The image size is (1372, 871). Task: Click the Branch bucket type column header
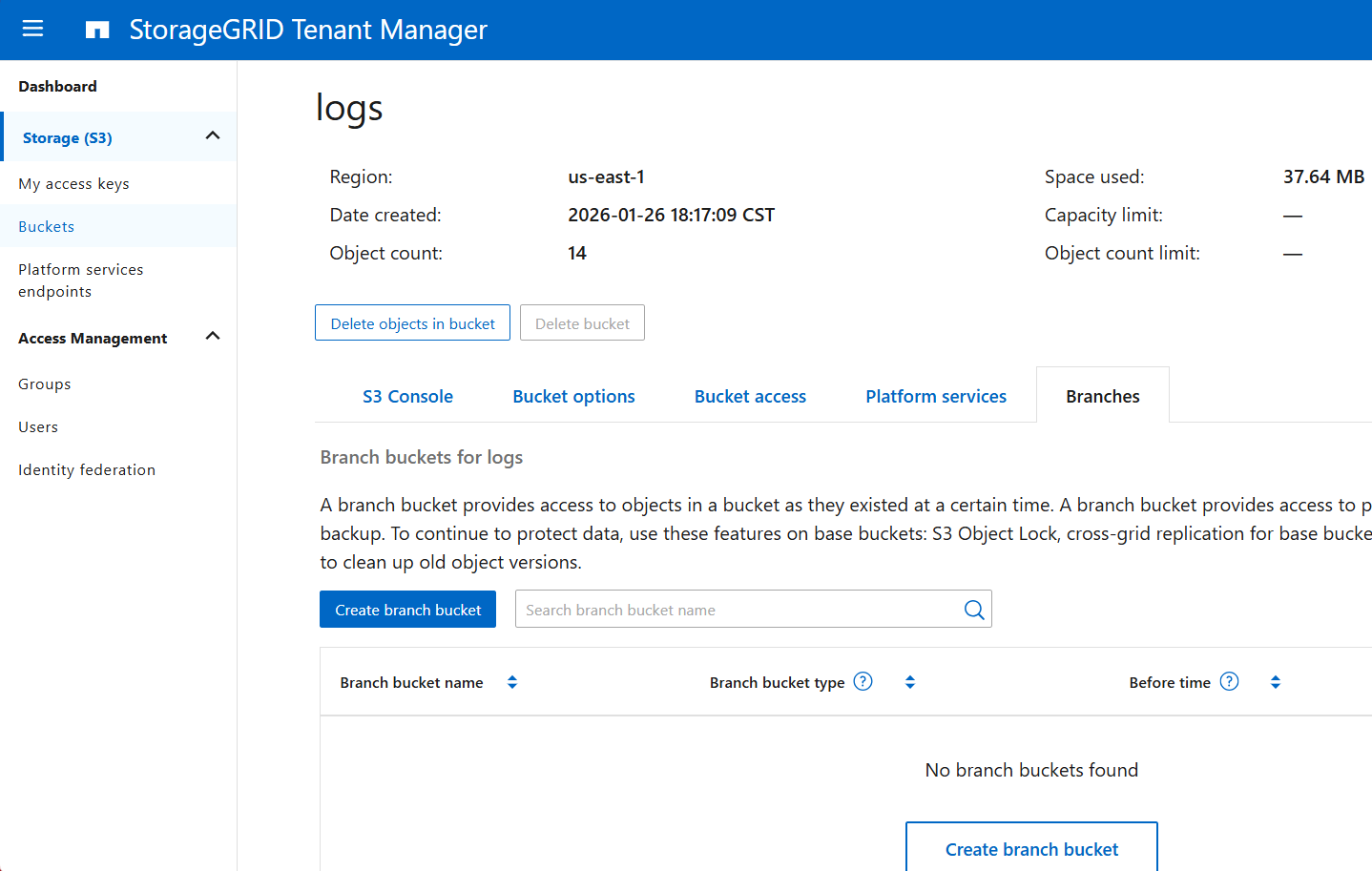pyautogui.click(x=777, y=682)
